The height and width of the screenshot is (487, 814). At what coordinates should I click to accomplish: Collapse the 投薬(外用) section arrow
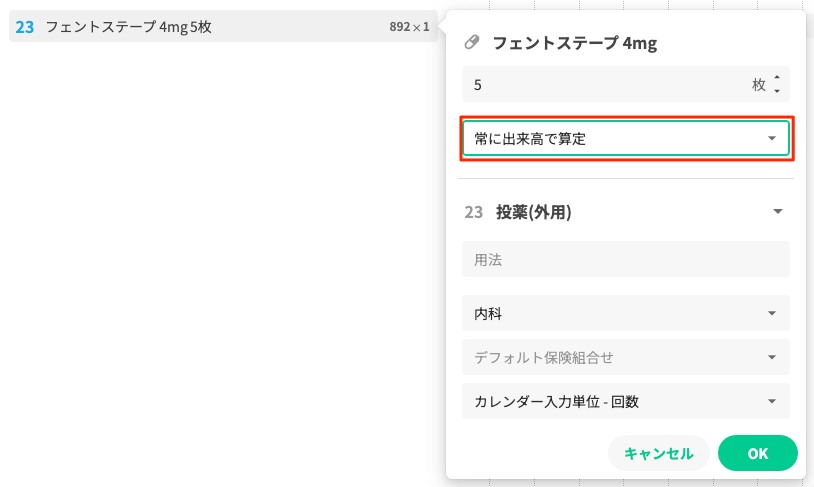[x=777, y=211]
